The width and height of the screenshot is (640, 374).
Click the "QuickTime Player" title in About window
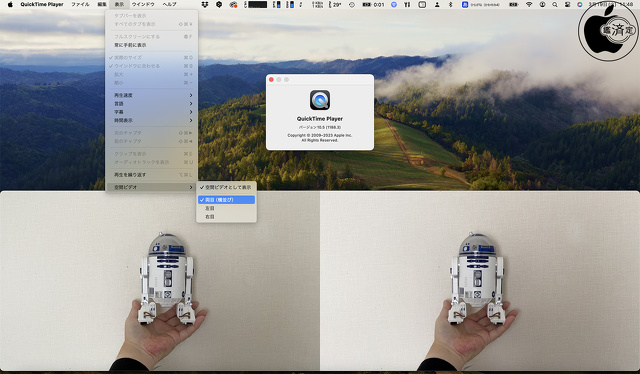coord(320,119)
